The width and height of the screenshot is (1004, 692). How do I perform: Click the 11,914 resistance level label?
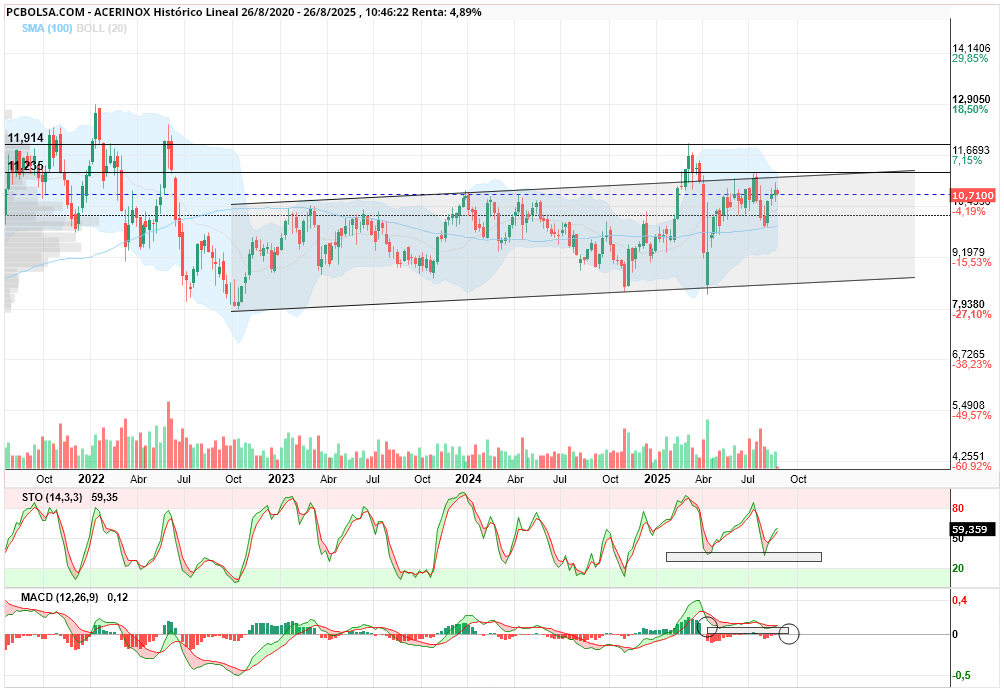point(26,138)
